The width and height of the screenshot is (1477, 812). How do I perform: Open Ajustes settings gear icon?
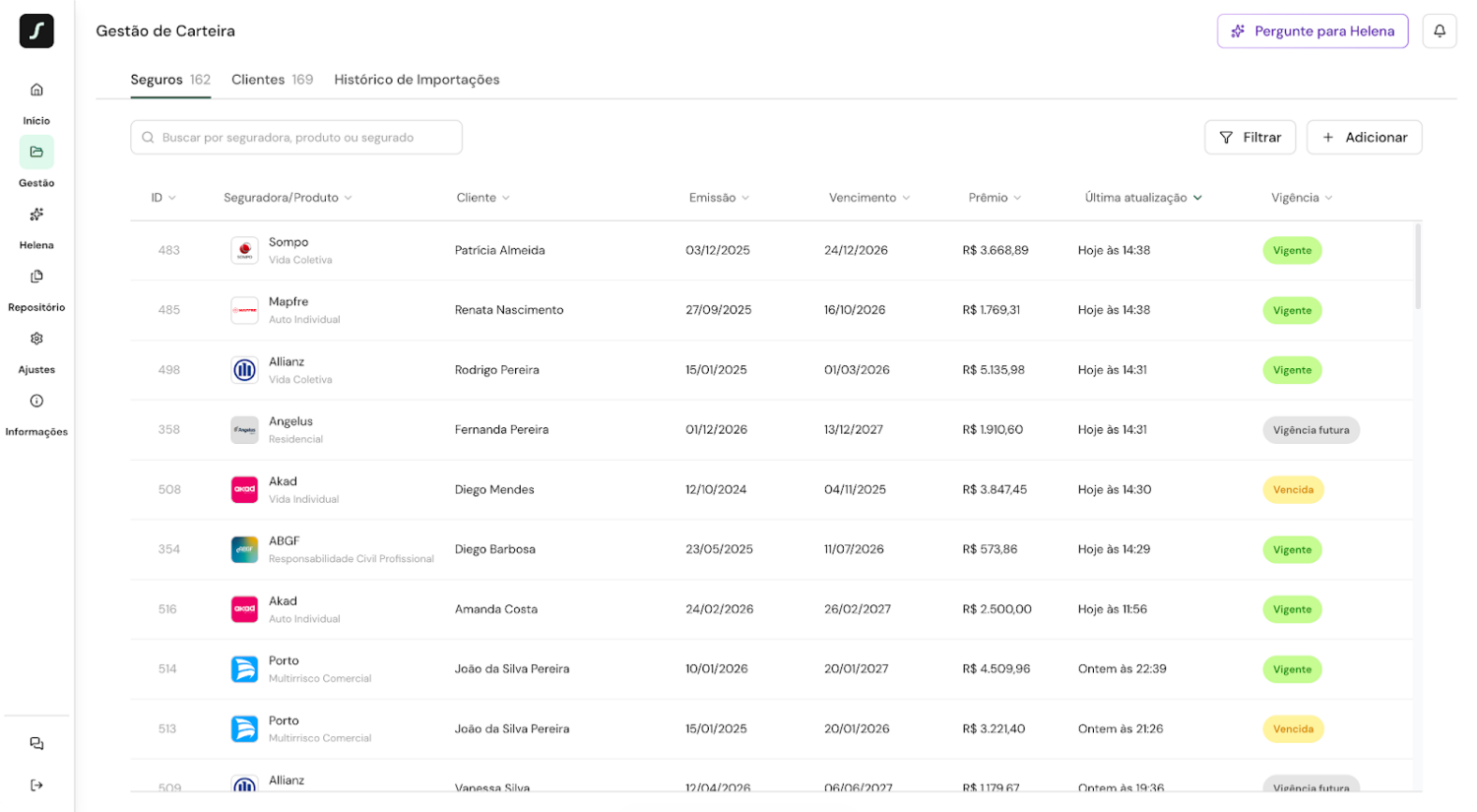(x=36, y=339)
